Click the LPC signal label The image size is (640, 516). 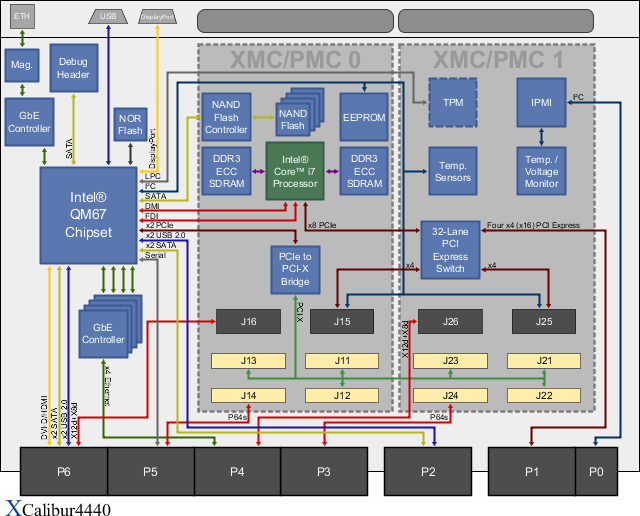(x=153, y=176)
